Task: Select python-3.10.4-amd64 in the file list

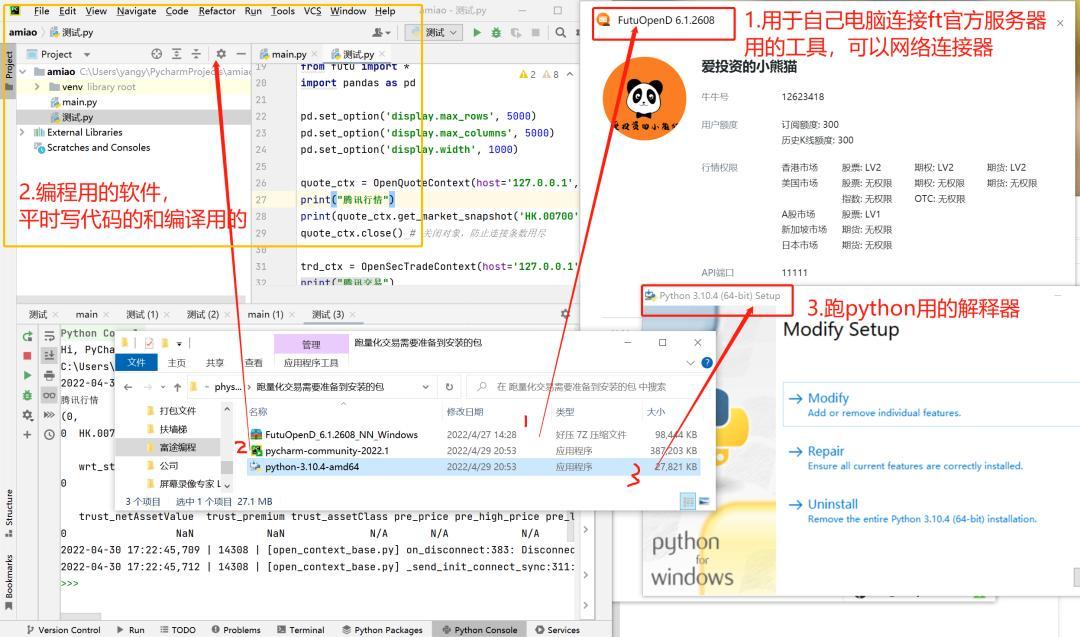Action: (x=310, y=465)
